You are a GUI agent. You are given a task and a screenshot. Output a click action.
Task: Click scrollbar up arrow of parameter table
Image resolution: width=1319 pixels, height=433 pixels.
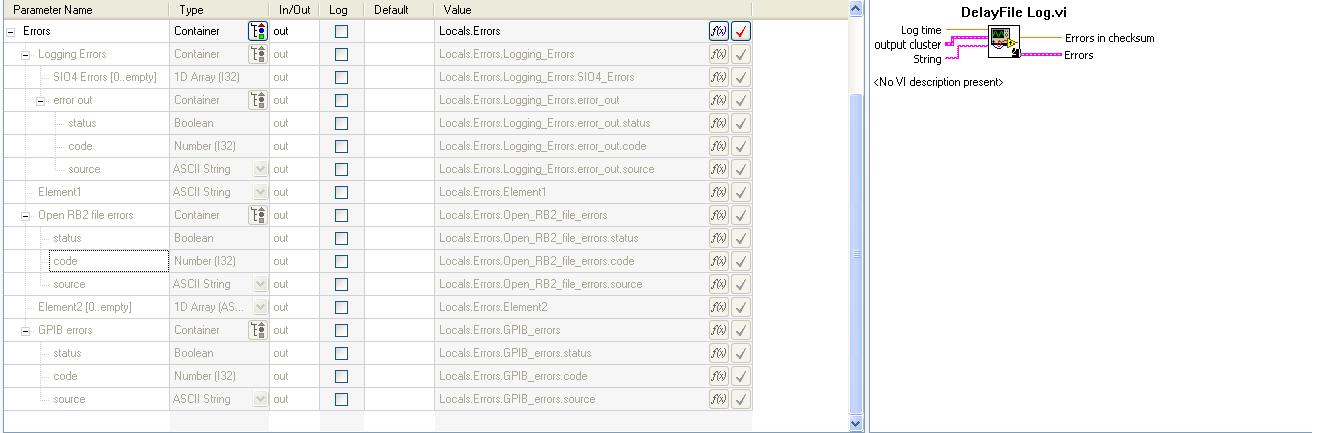point(856,9)
